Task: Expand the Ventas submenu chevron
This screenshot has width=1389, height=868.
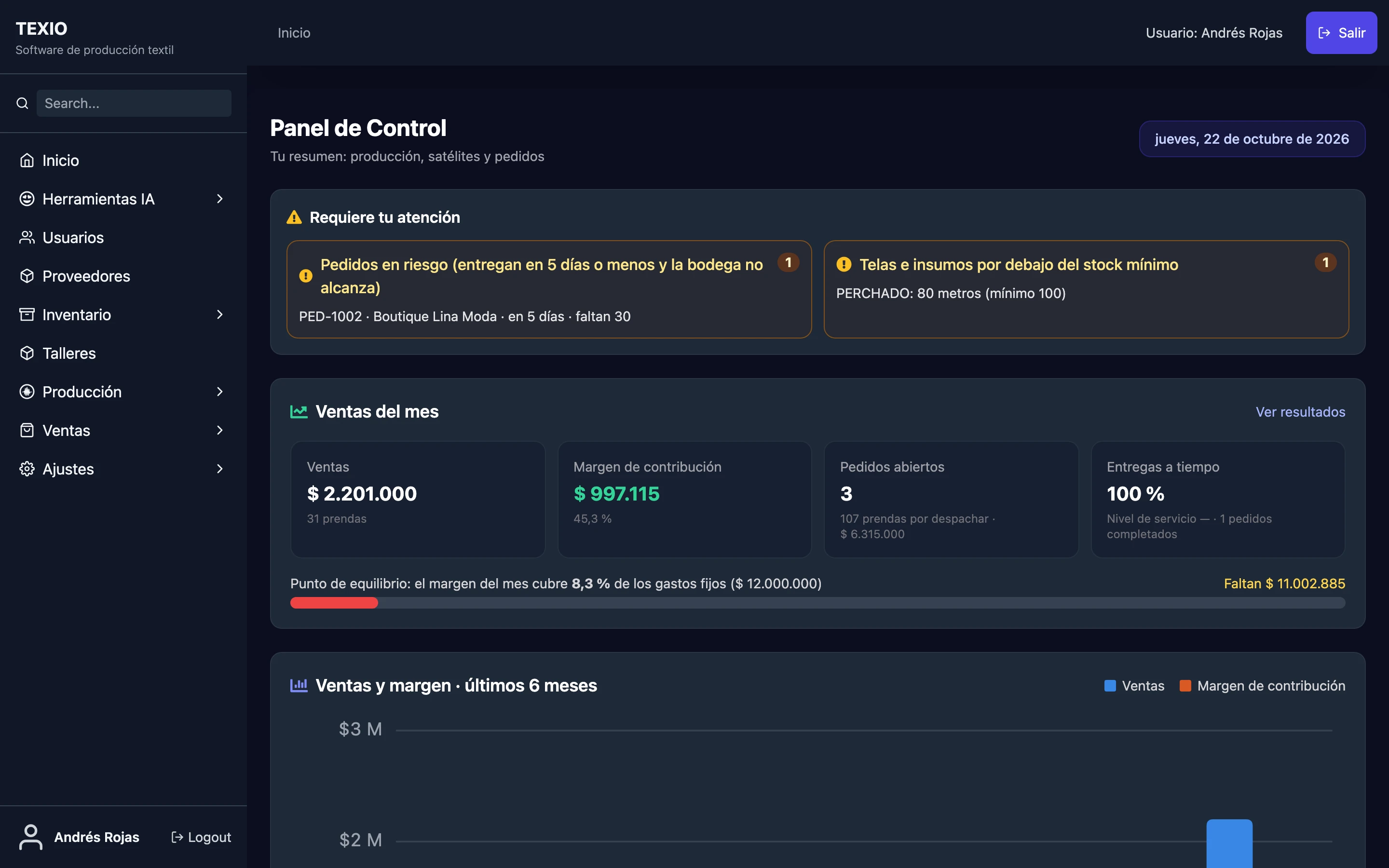Action: [219, 430]
